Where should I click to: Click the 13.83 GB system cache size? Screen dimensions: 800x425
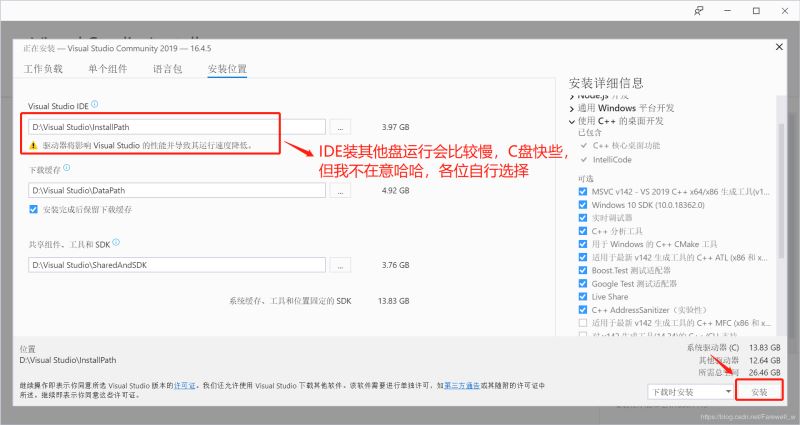[393, 301]
